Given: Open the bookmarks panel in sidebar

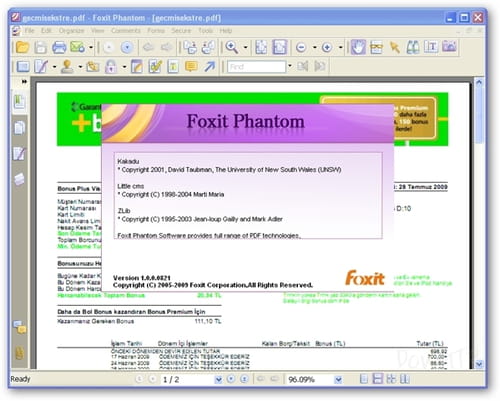Looking at the screenshot, I should tap(19, 102).
